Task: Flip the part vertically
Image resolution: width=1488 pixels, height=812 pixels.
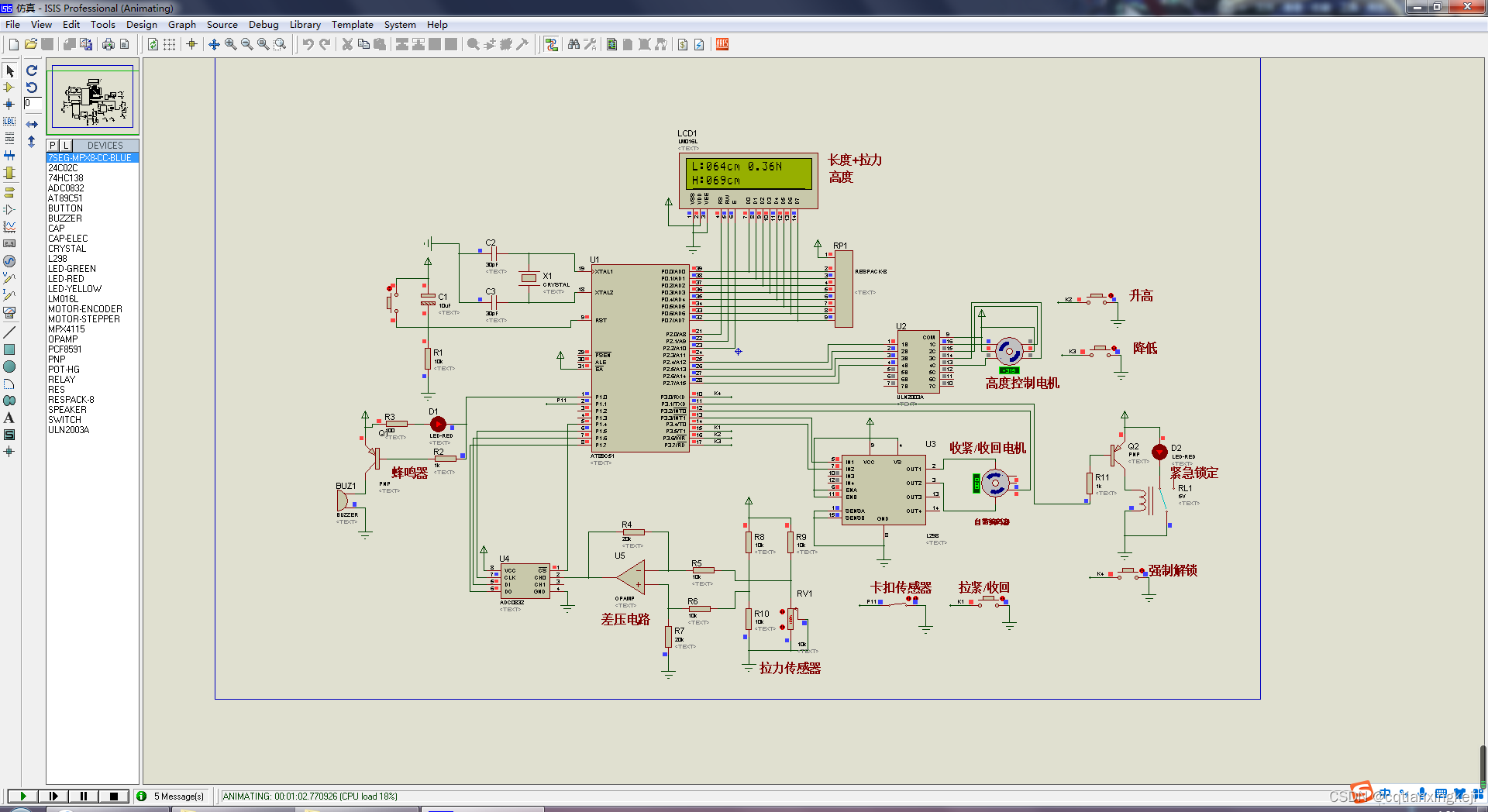Action: pos(32,142)
